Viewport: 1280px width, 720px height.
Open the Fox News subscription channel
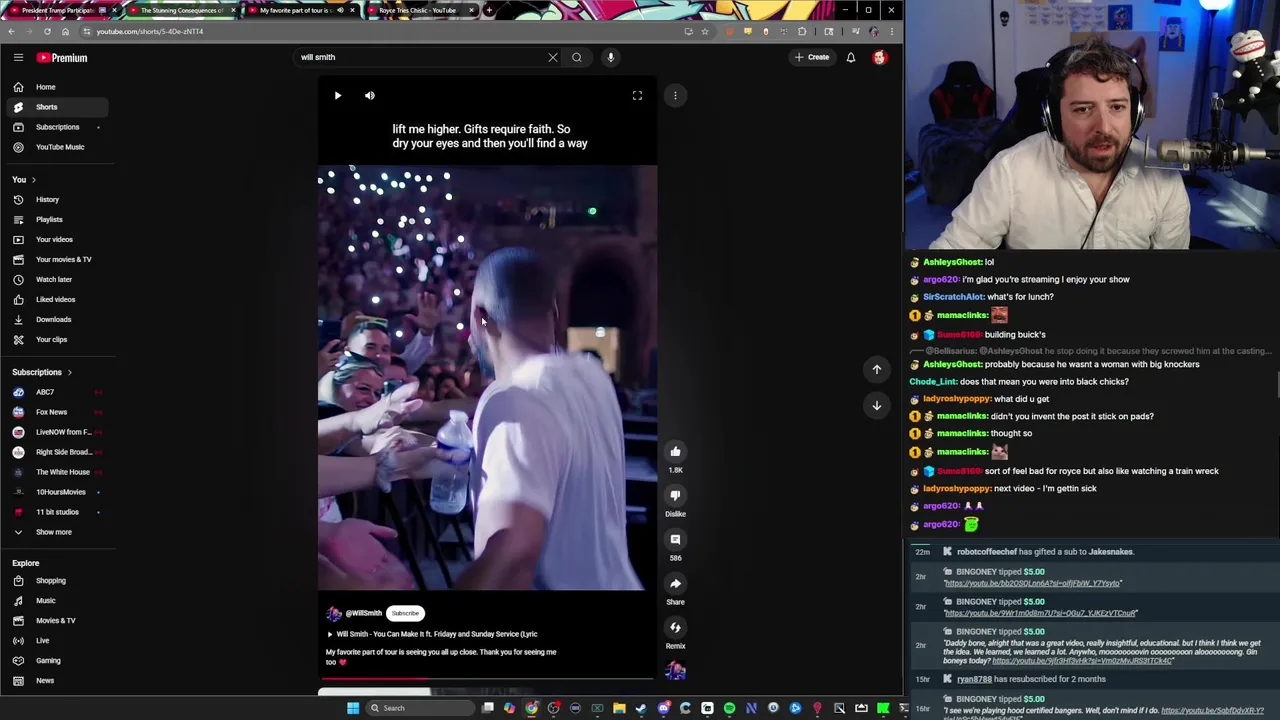58,412
